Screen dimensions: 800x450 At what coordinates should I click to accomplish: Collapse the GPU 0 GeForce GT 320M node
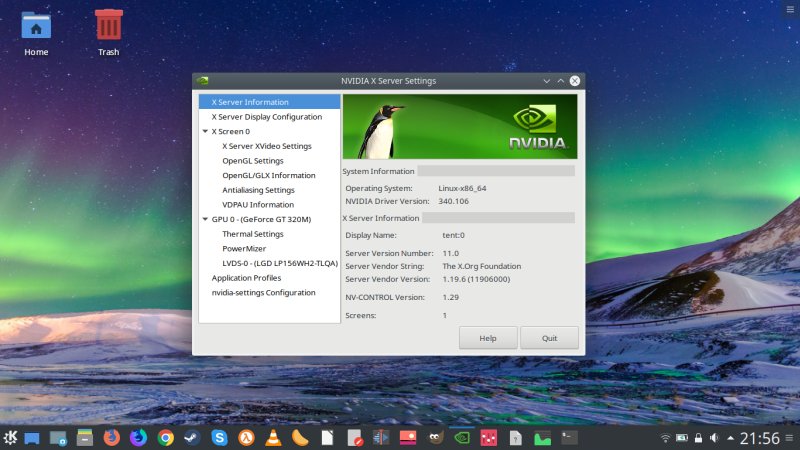[205, 219]
